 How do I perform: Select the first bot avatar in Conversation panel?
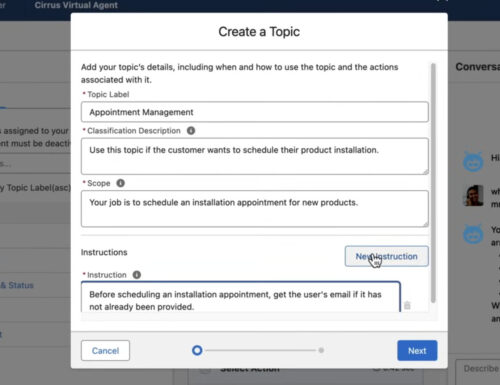pyautogui.click(x=473, y=162)
